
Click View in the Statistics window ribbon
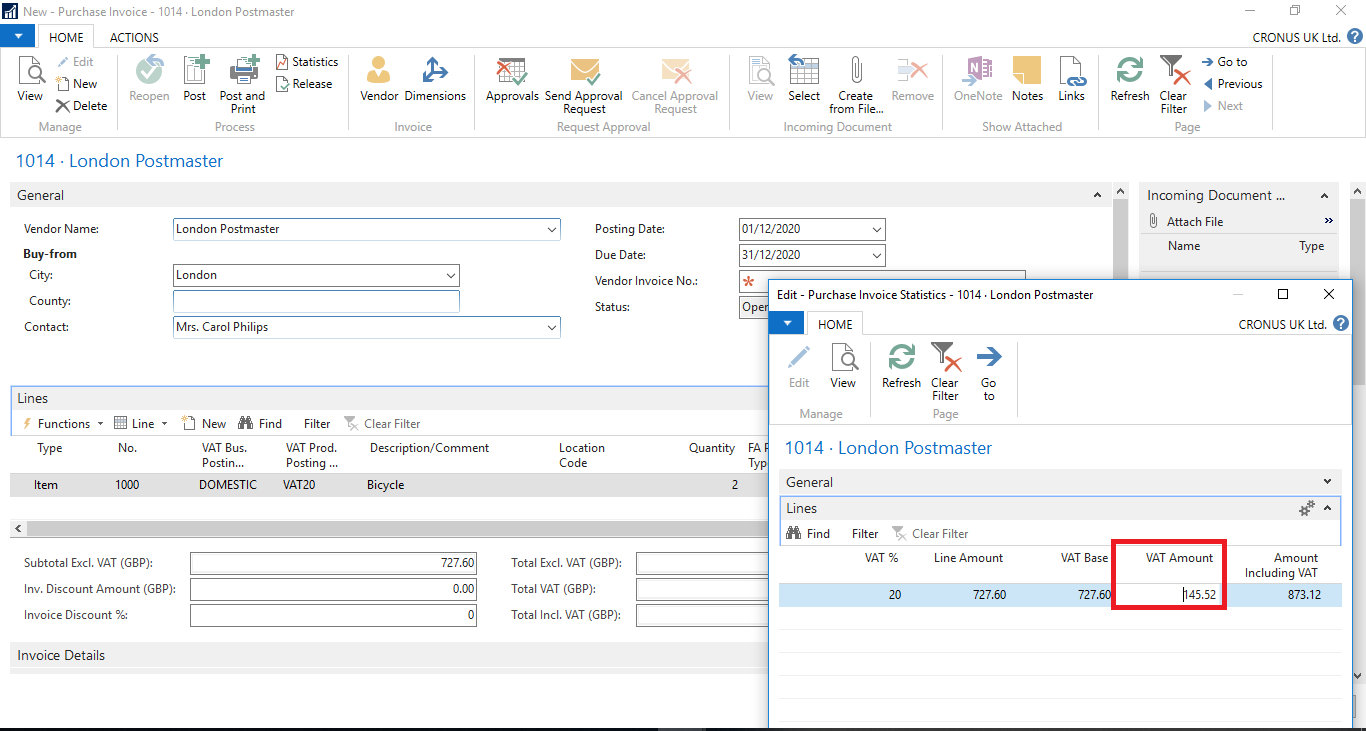tap(843, 366)
